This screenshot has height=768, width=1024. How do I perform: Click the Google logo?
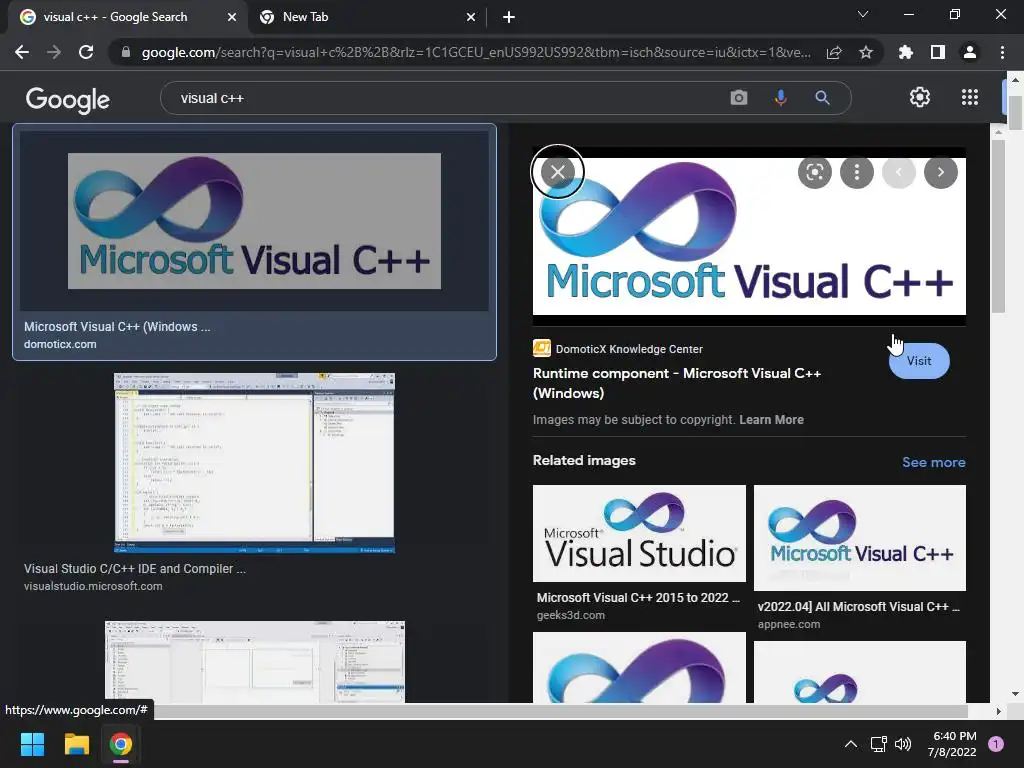coord(68,100)
